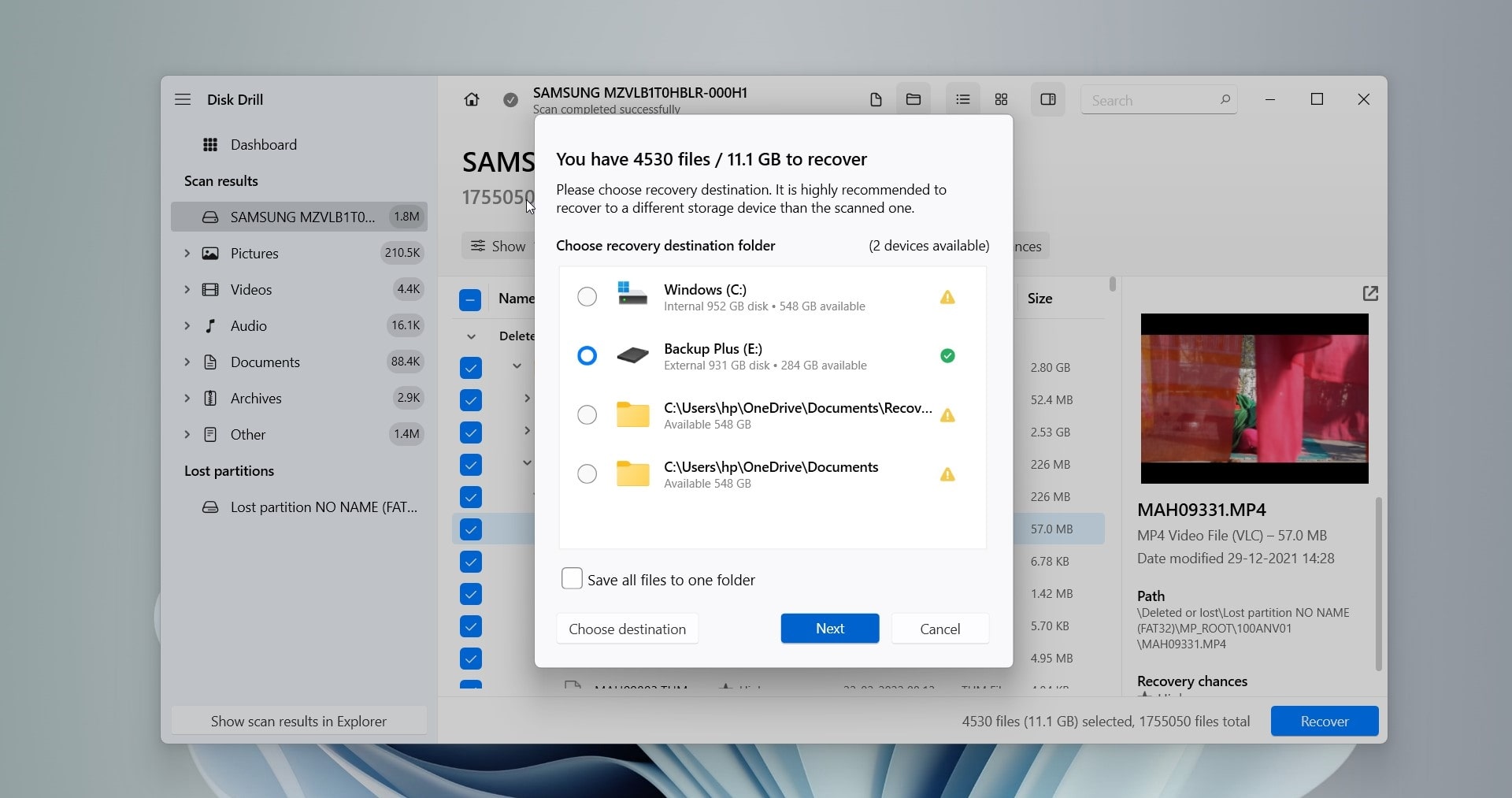Expand the Other category
This screenshot has height=798, width=1512.
(x=187, y=435)
